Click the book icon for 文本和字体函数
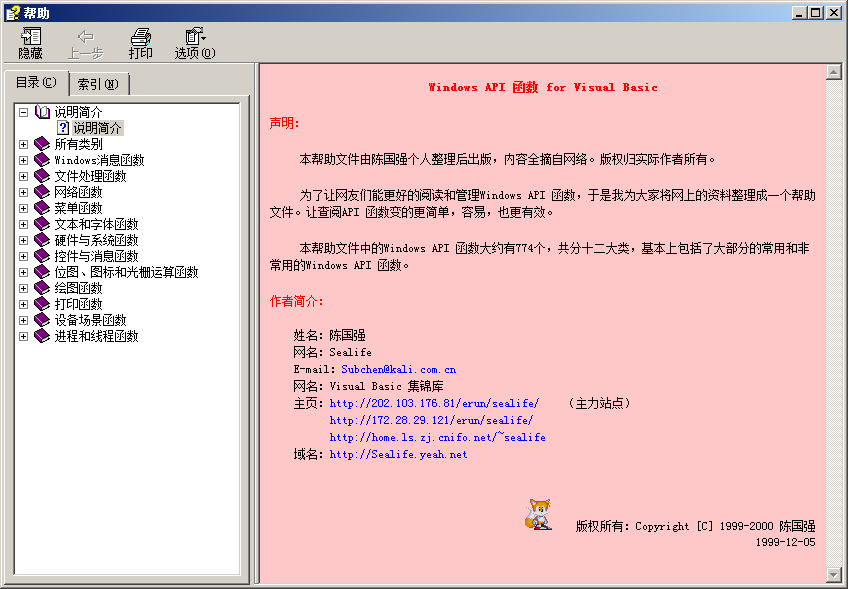 pos(42,224)
